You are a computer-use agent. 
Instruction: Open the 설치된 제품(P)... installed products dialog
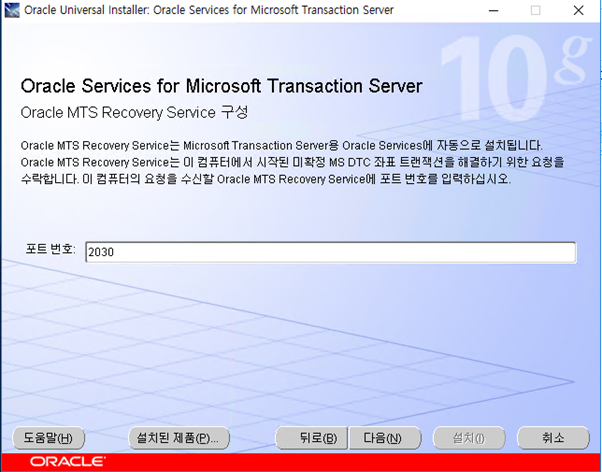179,438
